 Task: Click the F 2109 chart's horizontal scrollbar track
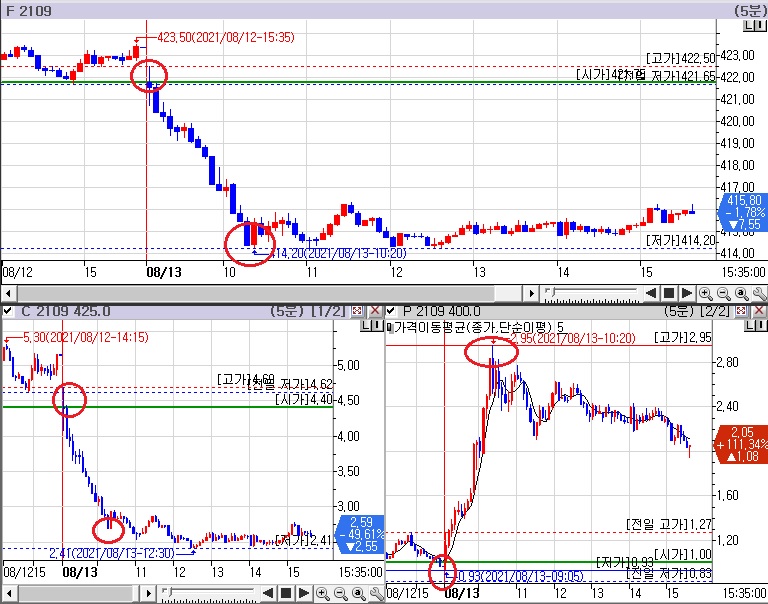coord(270,294)
